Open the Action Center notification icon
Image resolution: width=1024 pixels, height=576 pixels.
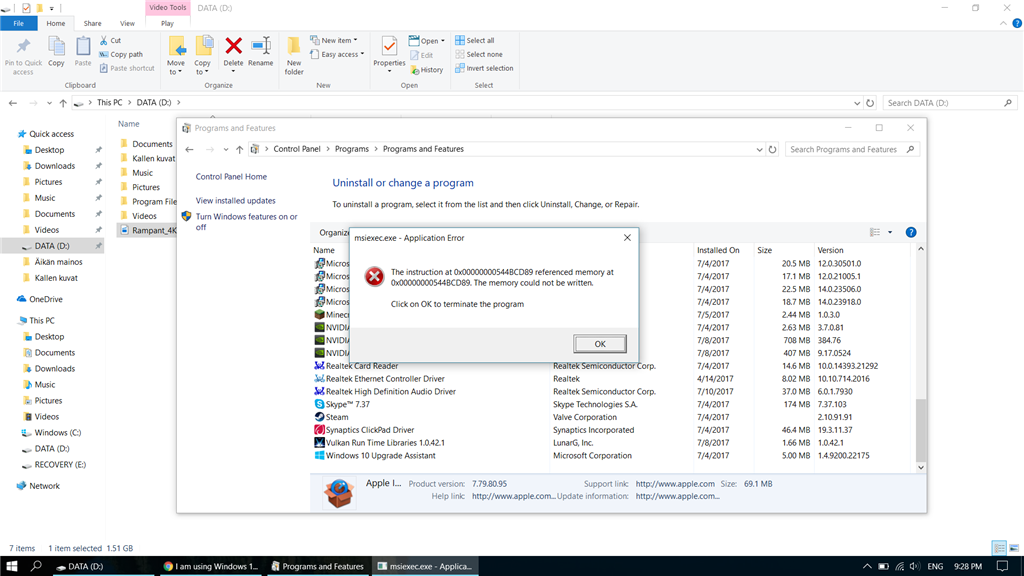click(1003, 566)
